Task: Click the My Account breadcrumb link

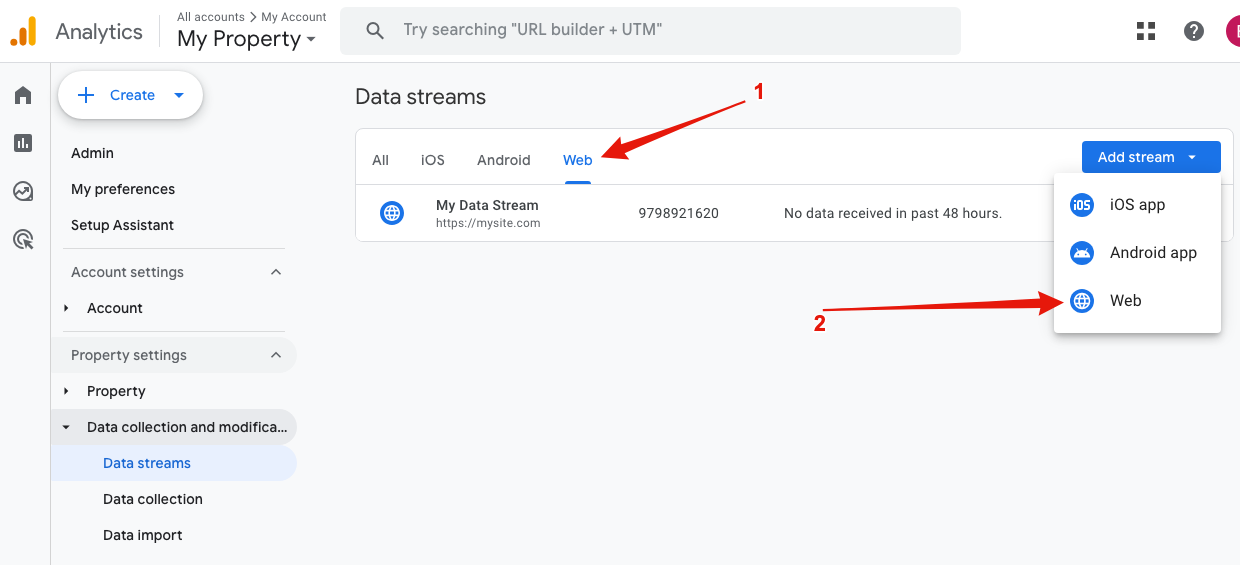Action: [294, 17]
